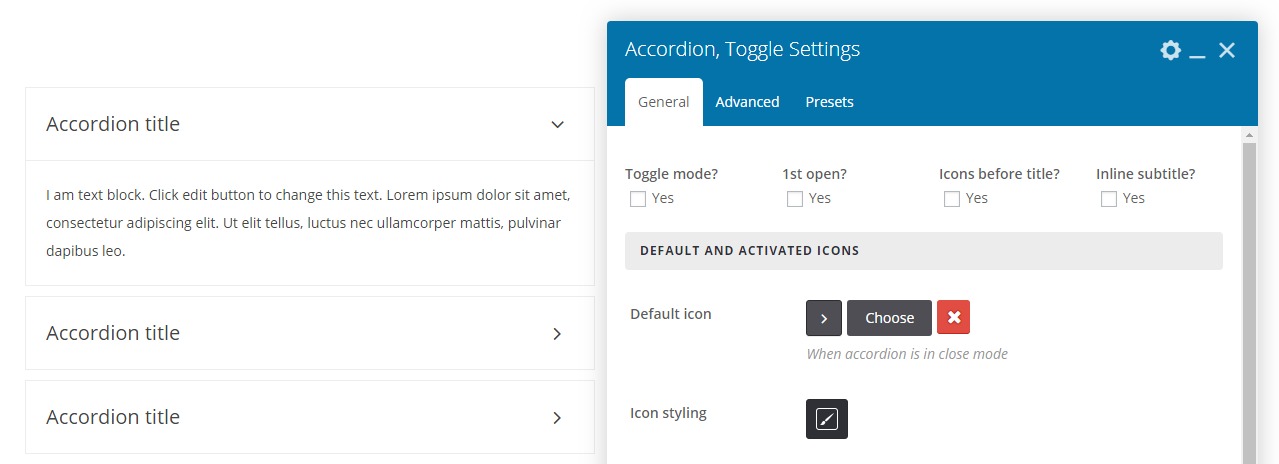Minimize the Accordion settings panel

pyautogui.click(x=1198, y=52)
